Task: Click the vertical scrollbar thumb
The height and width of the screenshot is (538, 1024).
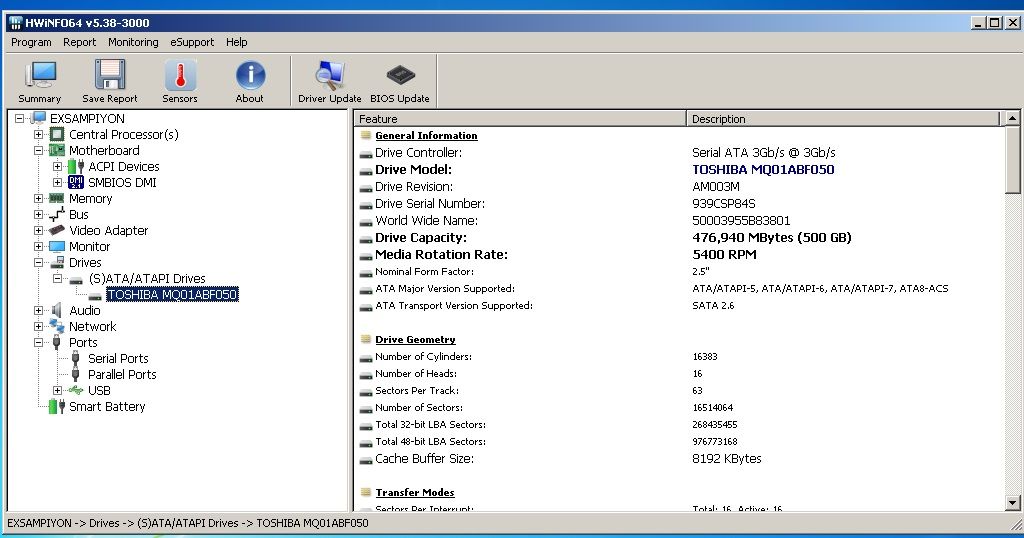Action: coord(1012,160)
